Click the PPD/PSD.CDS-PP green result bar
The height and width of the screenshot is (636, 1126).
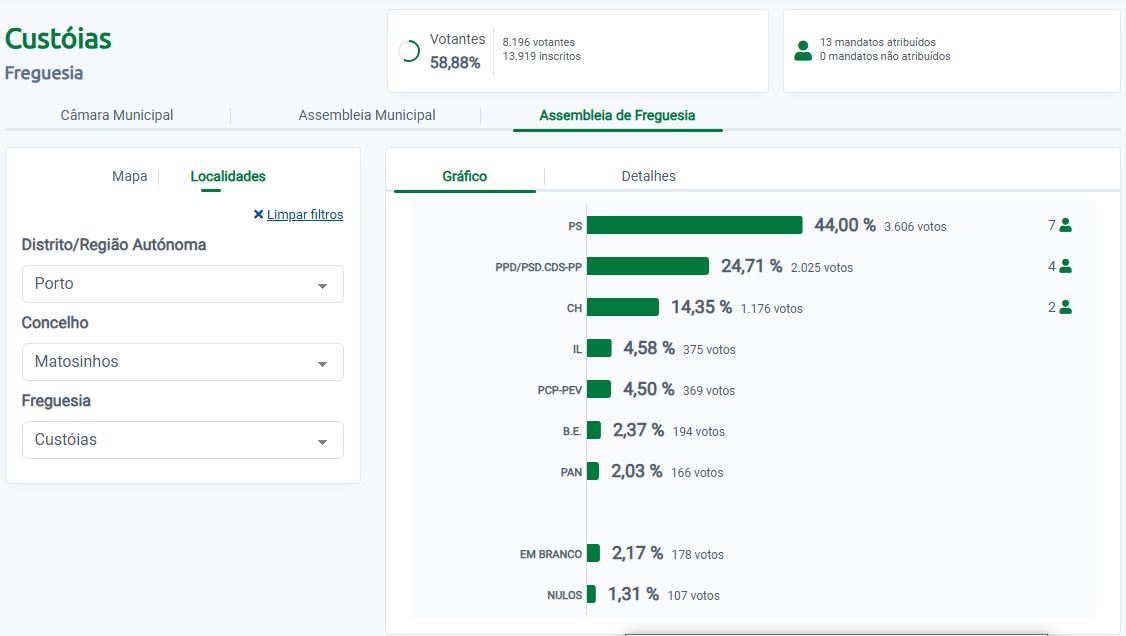[x=647, y=267]
